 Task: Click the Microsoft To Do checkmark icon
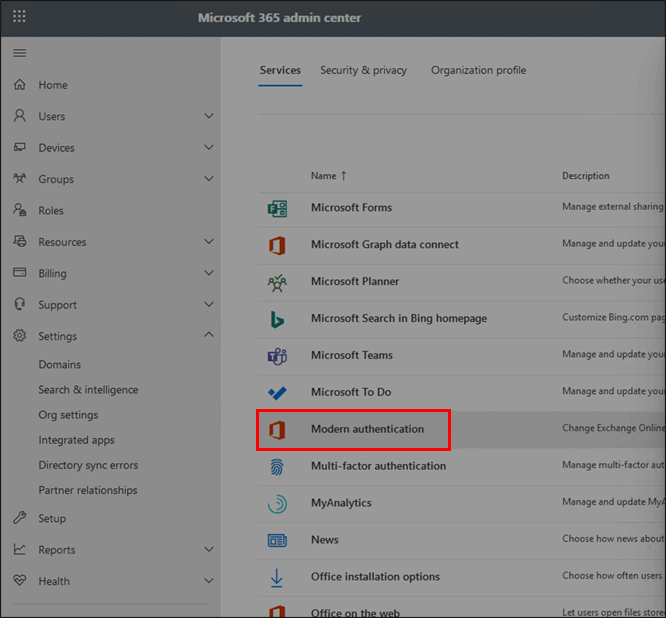click(x=277, y=392)
